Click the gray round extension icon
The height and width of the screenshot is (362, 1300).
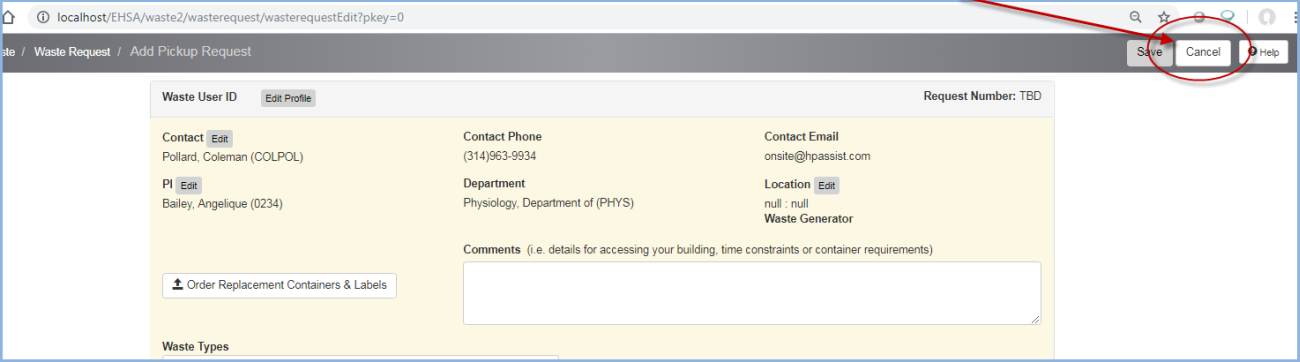point(1198,17)
